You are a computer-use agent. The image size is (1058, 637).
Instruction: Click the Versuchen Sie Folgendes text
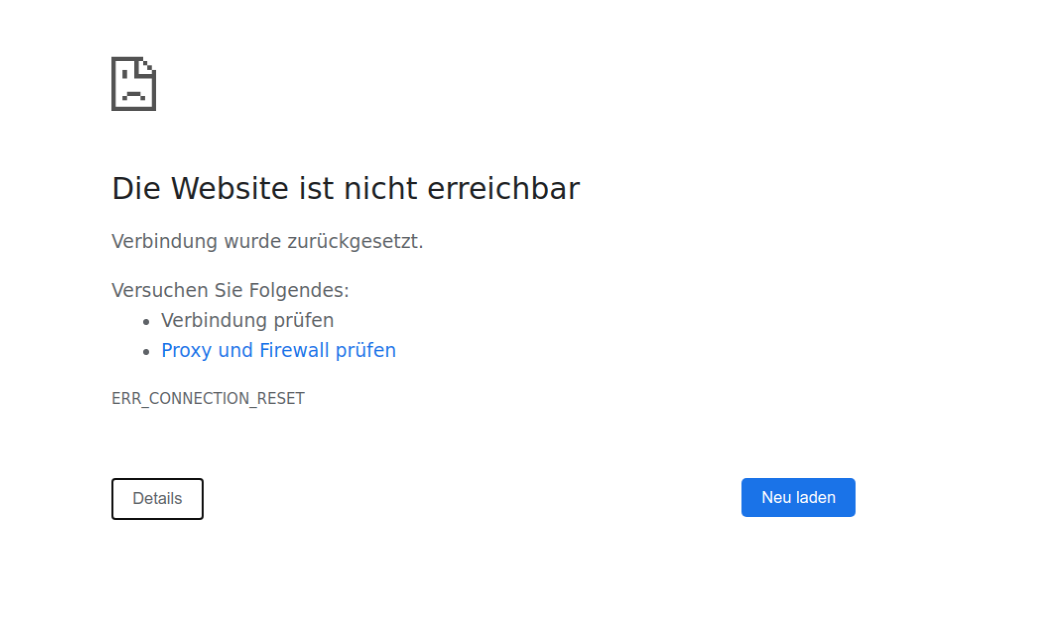(230, 291)
